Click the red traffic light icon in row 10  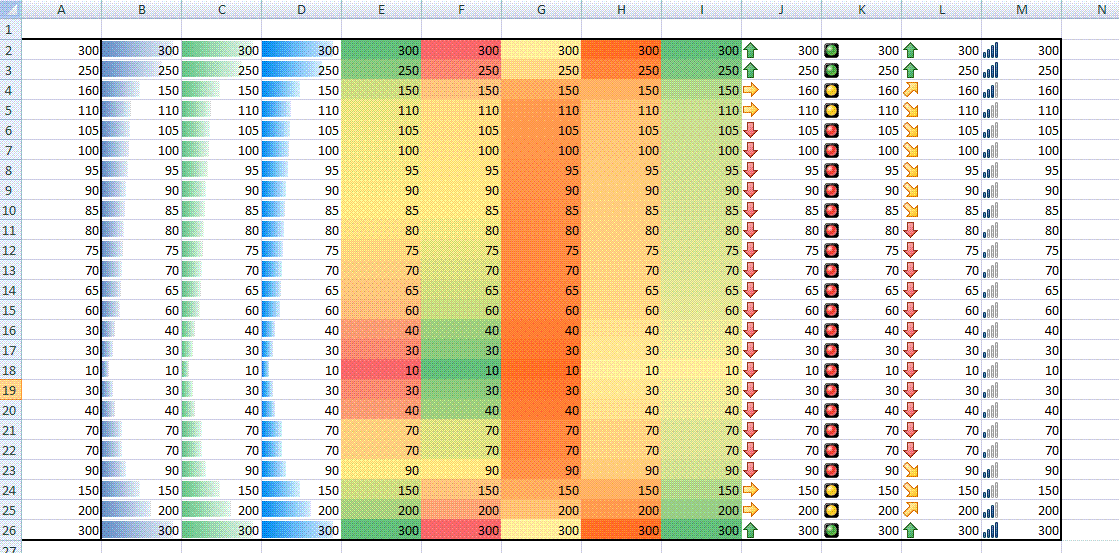[x=831, y=210]
